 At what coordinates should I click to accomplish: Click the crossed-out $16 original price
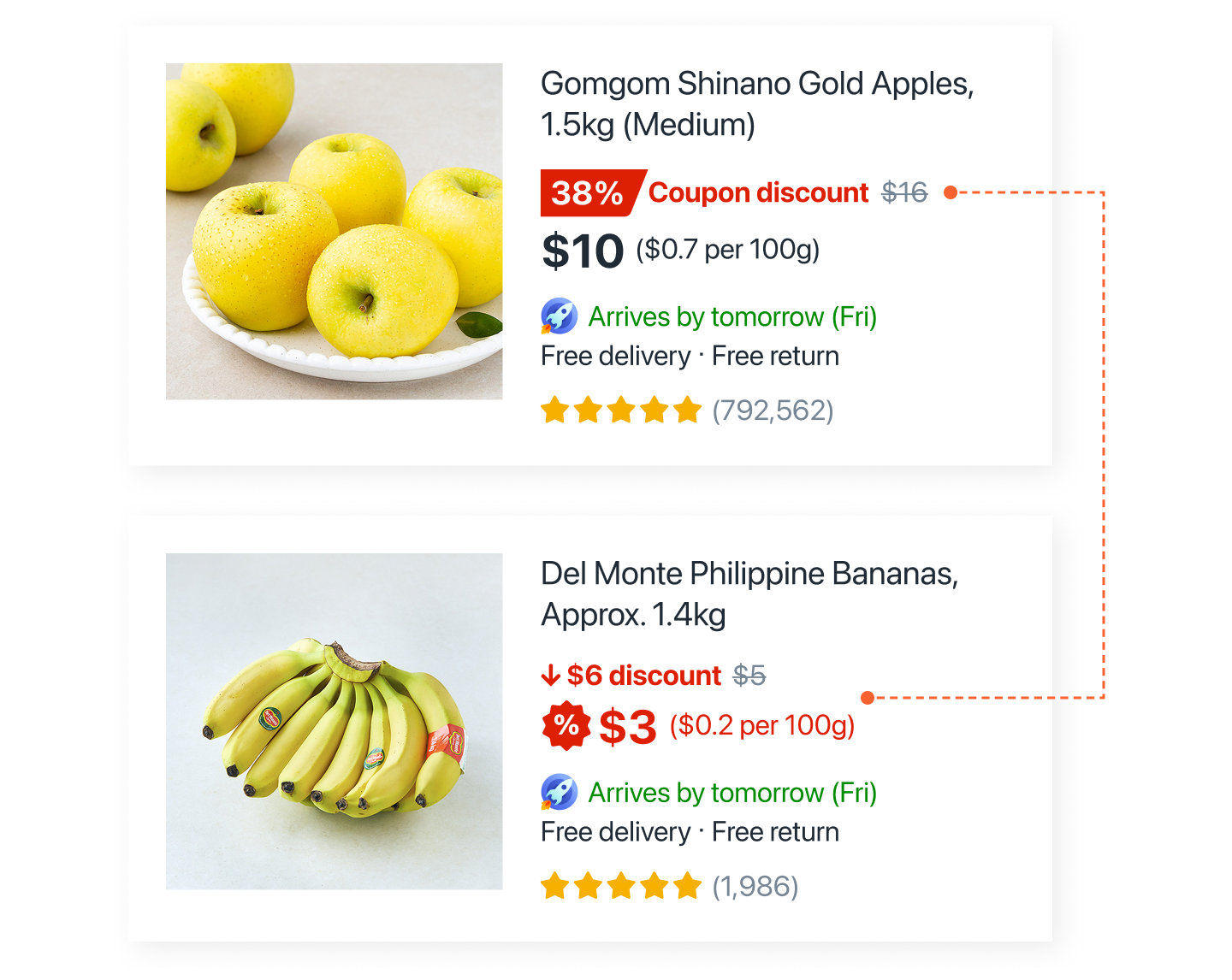click(904, 192)
